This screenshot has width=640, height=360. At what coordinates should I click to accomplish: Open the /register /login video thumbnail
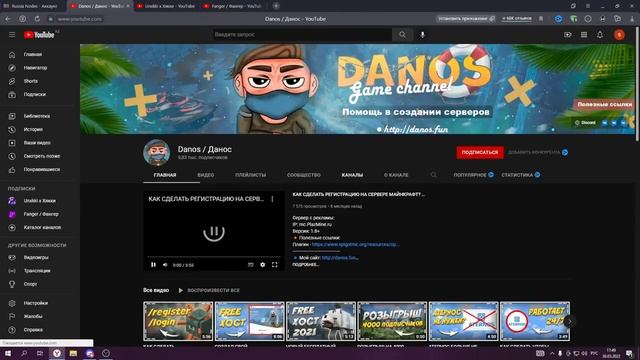coord(178,321)
